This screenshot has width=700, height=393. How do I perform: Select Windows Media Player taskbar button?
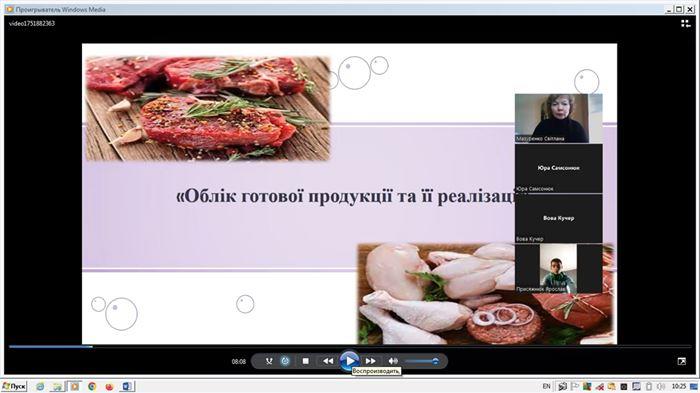pyautogui.click(x=75, y=386)
